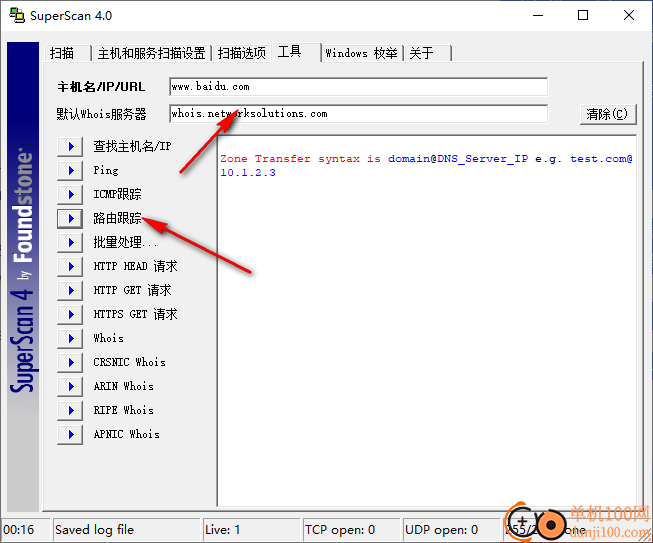This screenshot has height=543, width=653.
Task: Click the SuperScan app icon in title bar
Action: 17,15
